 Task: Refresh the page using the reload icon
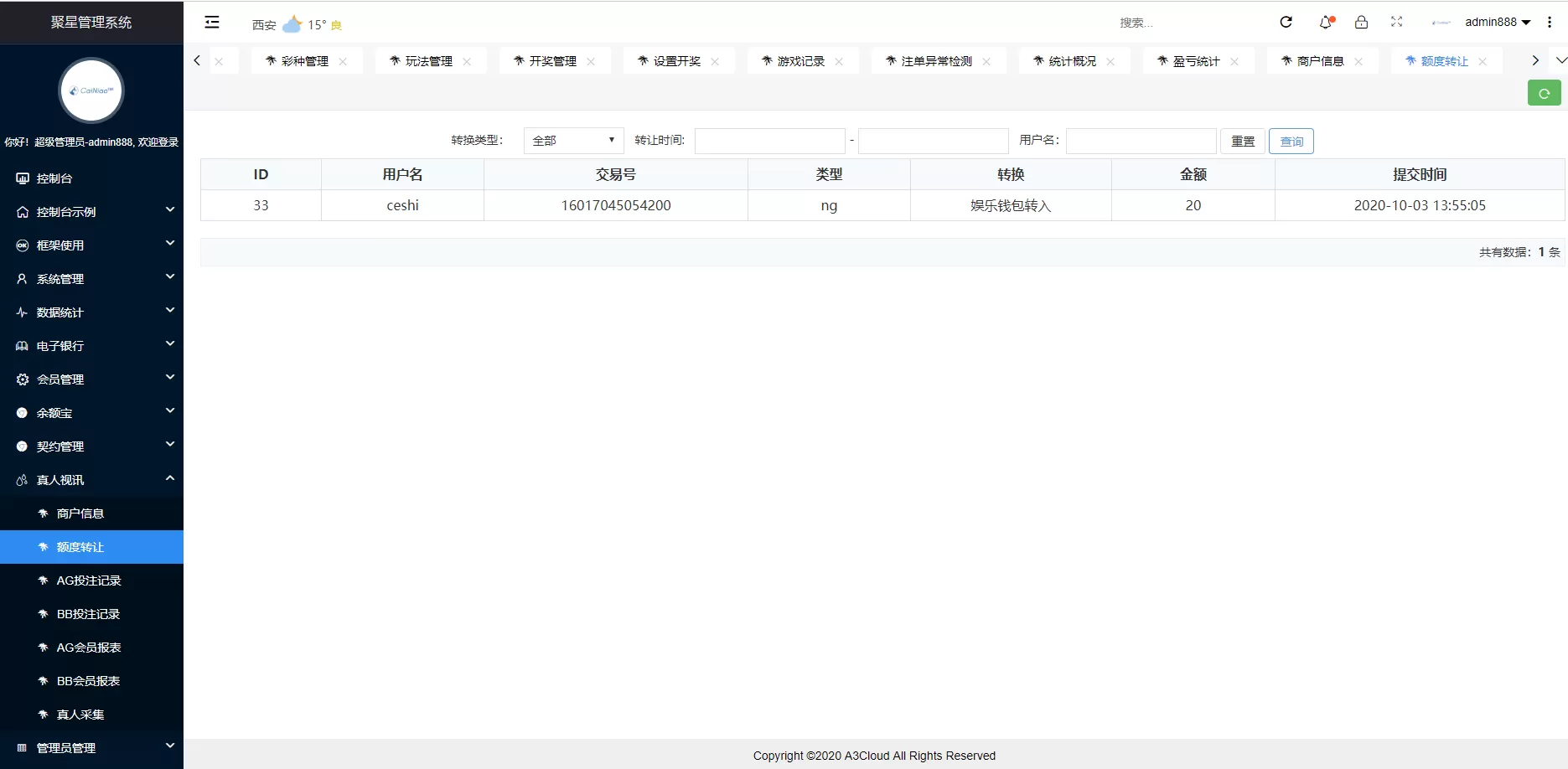pos(1286,22)
